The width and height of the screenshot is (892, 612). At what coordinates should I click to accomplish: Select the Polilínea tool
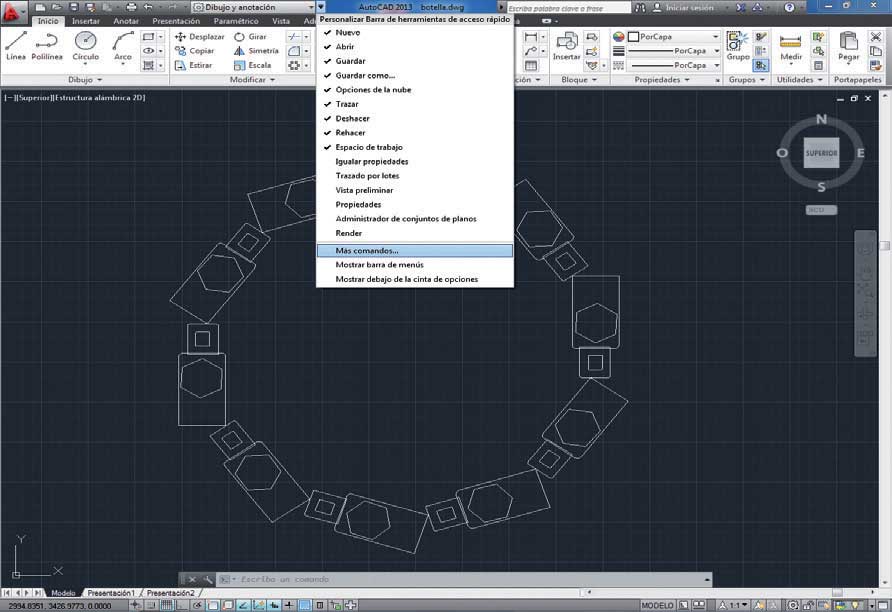pos(47,46)
